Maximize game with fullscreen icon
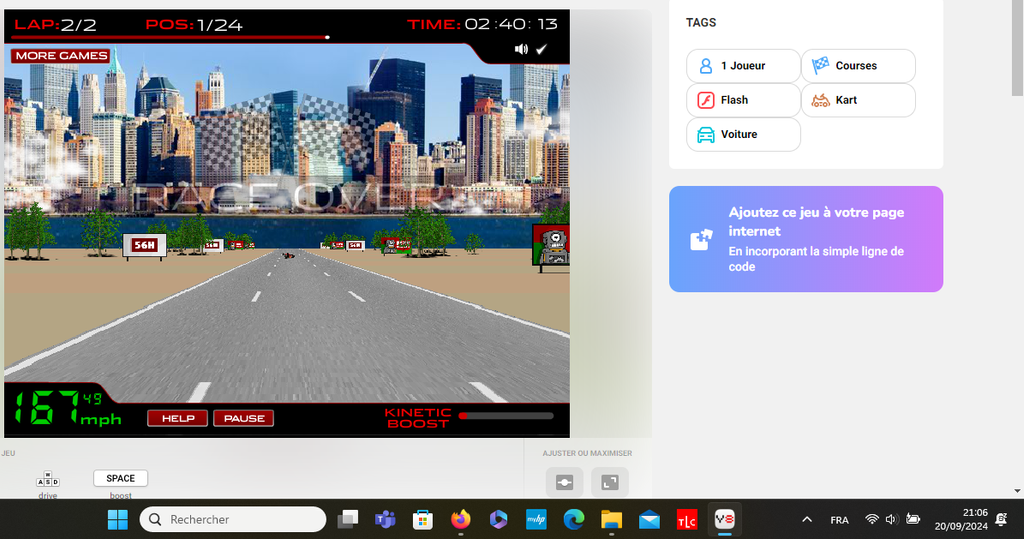 point(610,482)
